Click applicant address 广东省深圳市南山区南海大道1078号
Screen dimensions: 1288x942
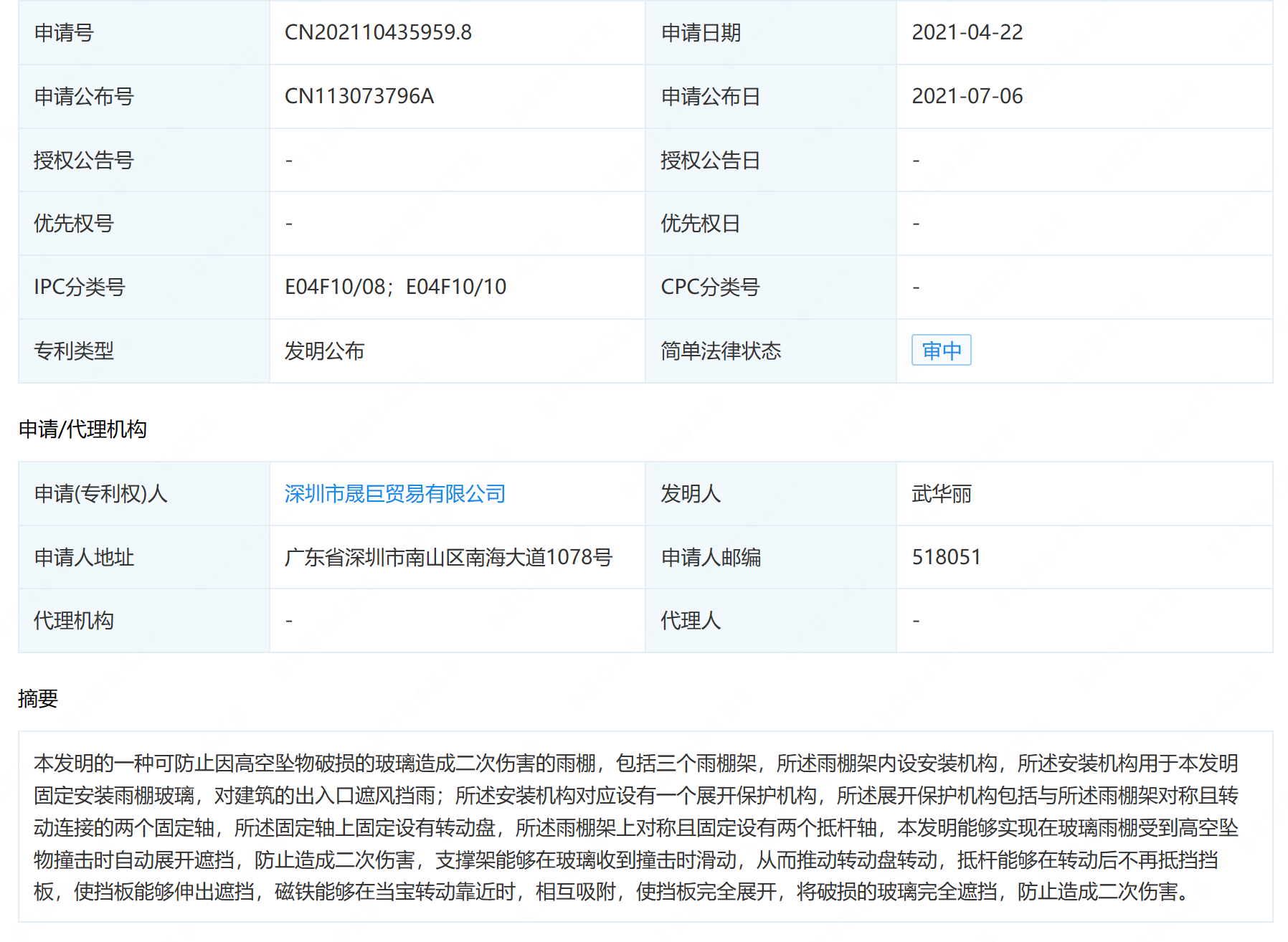tap(448, 558)
